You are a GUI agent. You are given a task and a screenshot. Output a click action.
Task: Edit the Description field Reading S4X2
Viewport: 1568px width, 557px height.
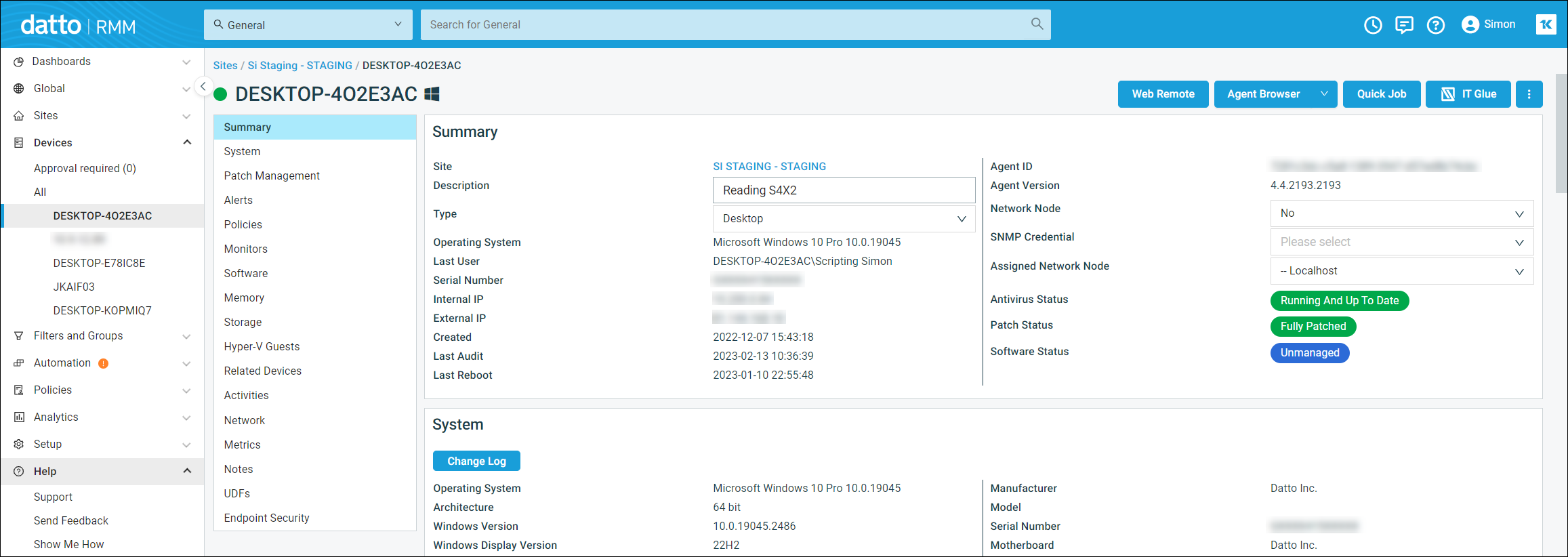pos(844,190)
